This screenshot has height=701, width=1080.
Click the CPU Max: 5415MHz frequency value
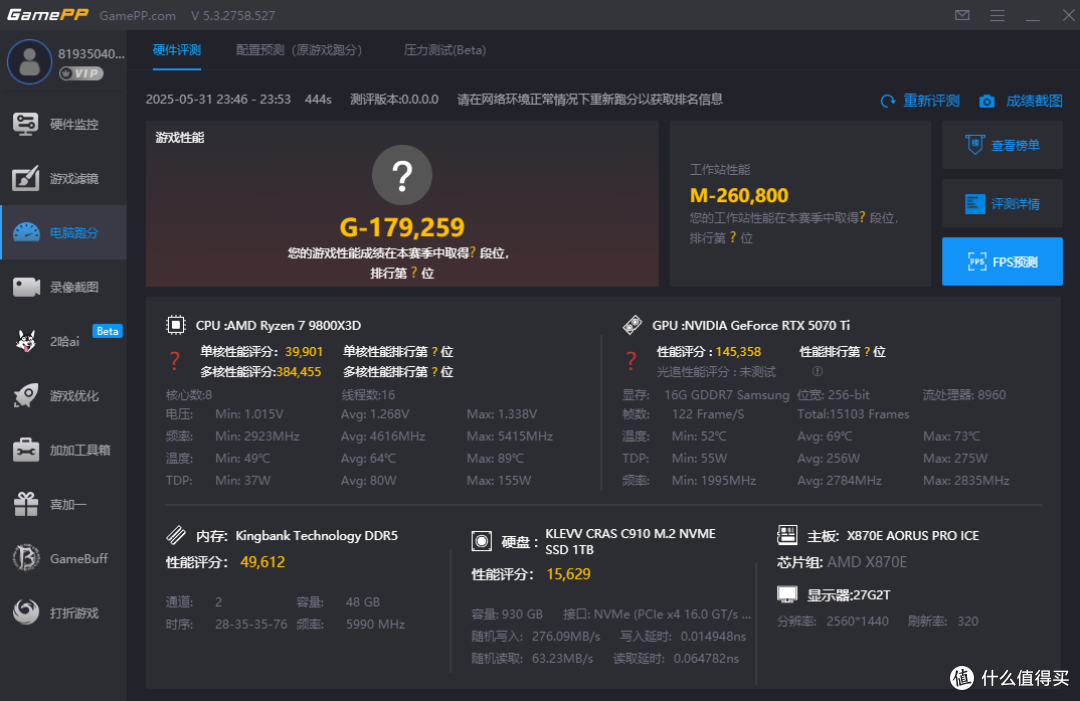point(510,436)
